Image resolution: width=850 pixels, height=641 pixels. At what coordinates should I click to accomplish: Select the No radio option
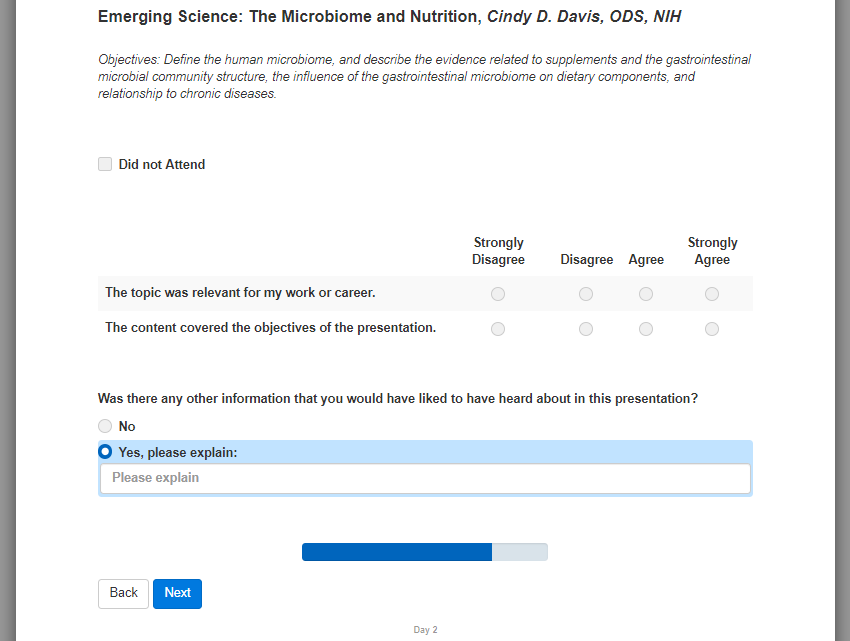click(x=105, y=426)
